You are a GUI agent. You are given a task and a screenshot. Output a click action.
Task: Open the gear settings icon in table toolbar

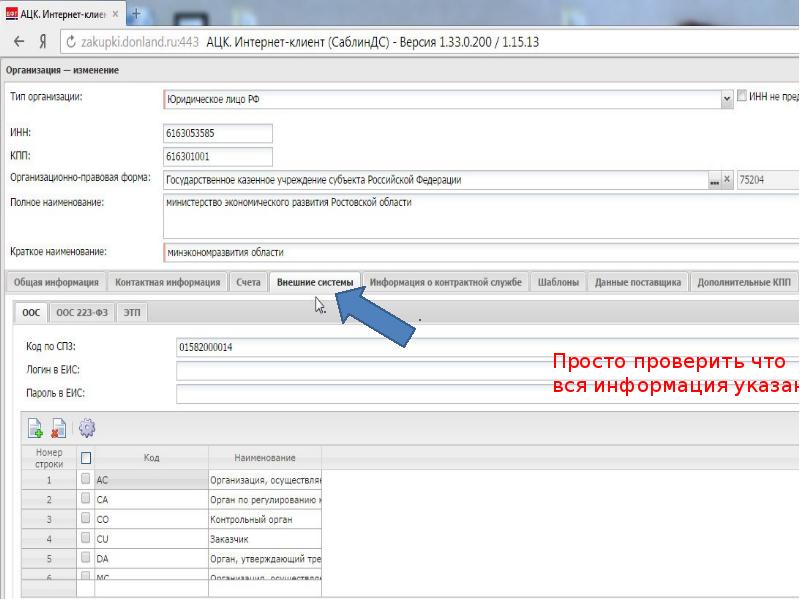[87, 428]
